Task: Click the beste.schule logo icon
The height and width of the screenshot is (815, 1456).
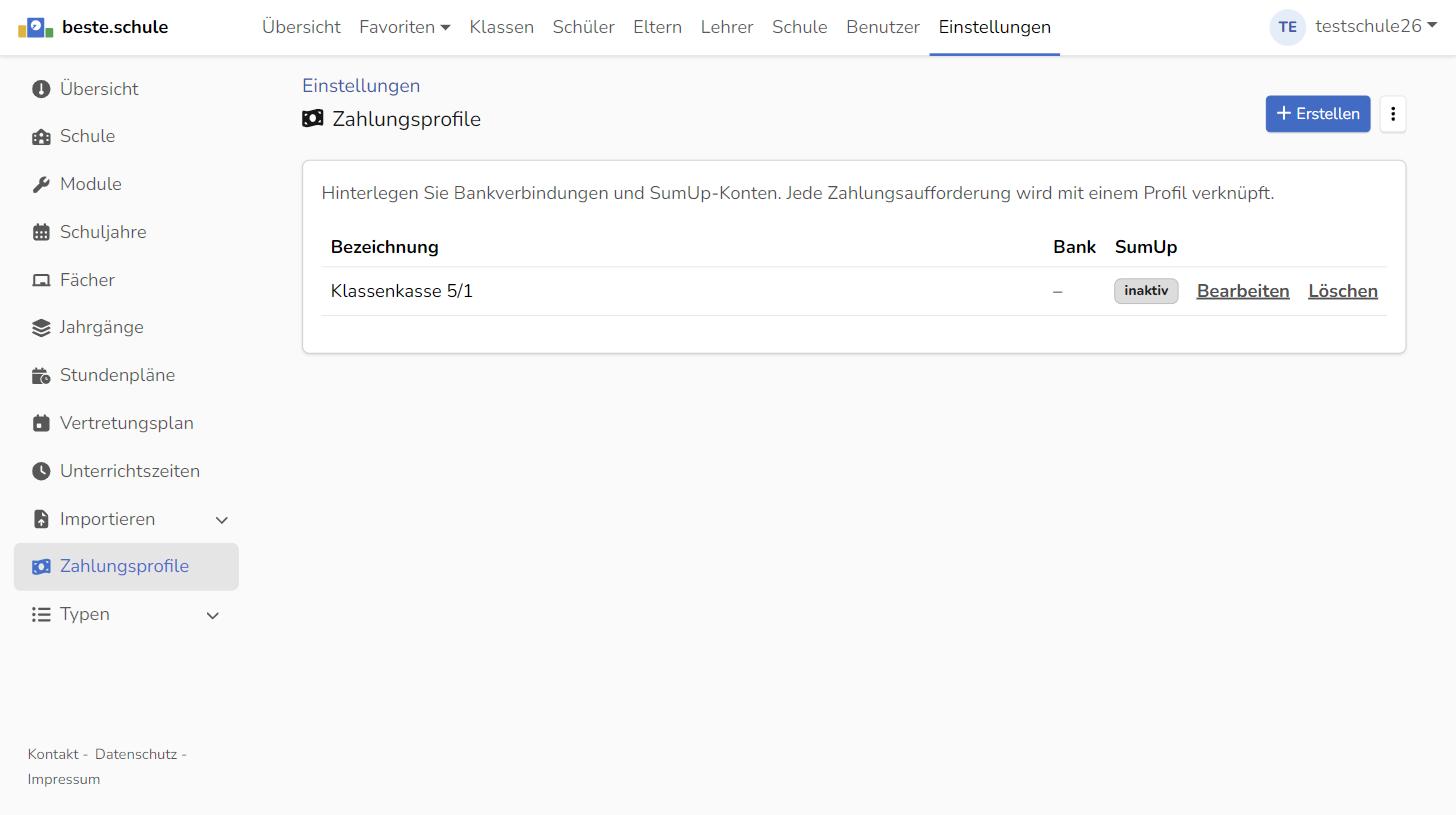Action: coord(35,27)
